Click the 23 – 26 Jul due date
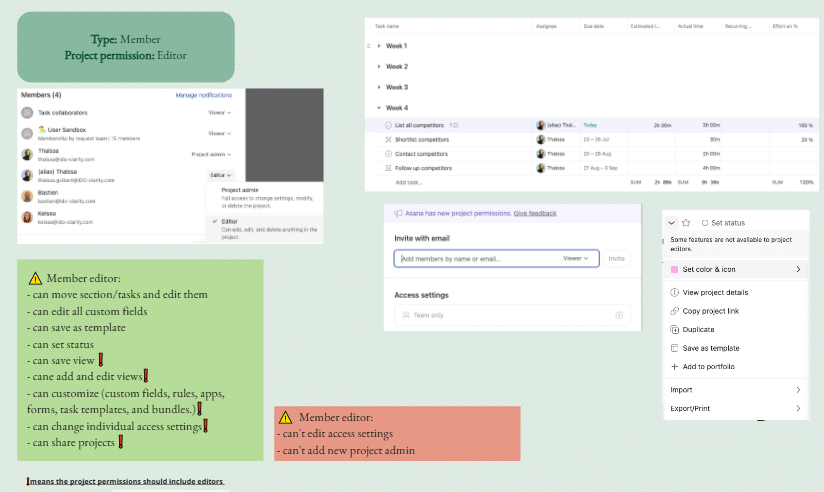824x492 pixels. pos(596,139)
